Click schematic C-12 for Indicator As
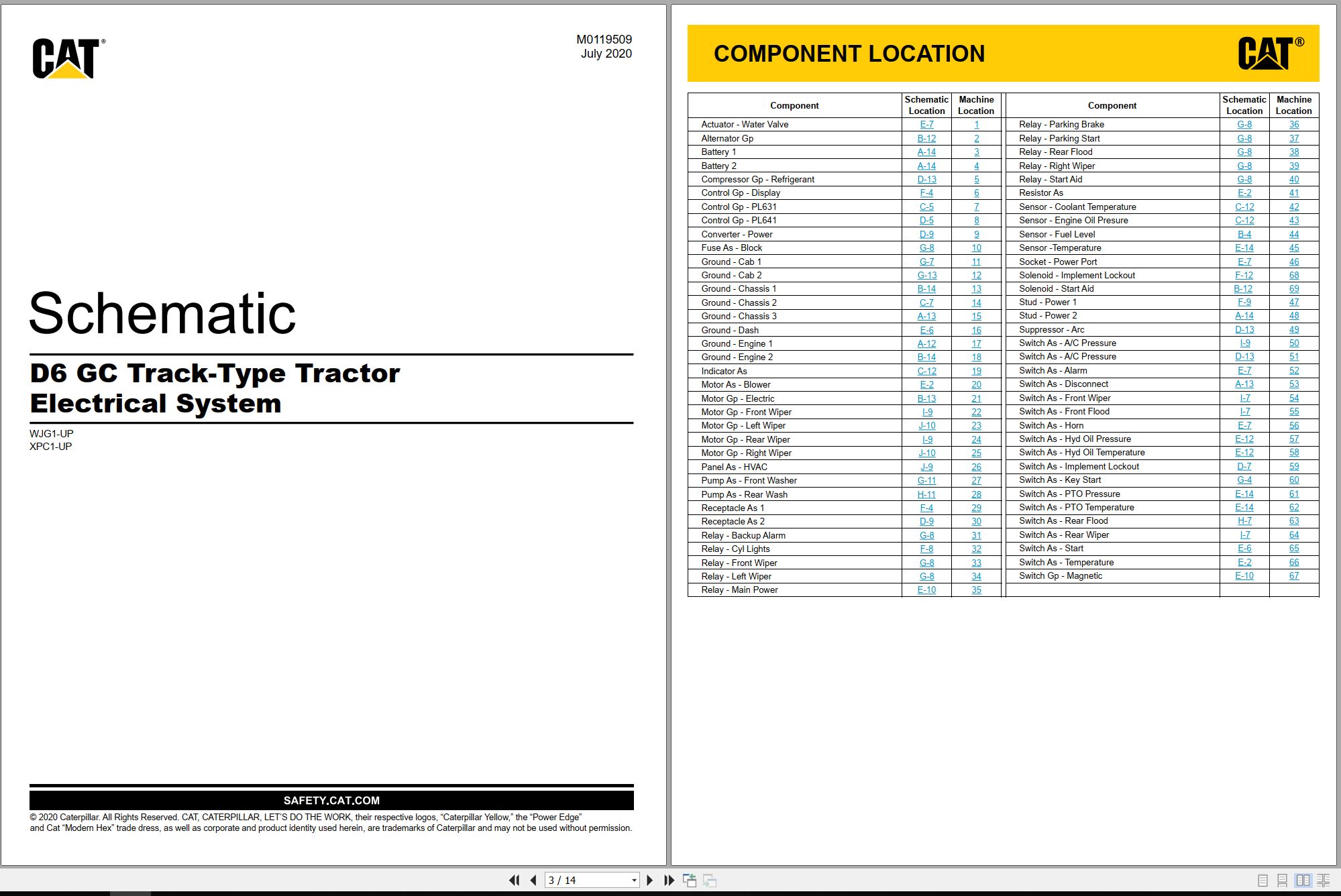 [x=926, y=372]
